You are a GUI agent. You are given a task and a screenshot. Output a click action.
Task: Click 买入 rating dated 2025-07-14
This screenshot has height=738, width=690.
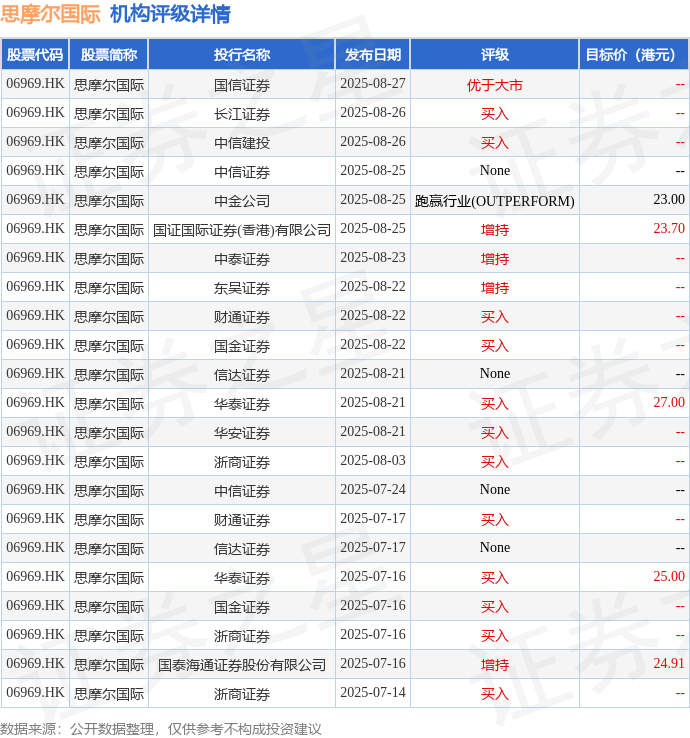tap(495, 694)
